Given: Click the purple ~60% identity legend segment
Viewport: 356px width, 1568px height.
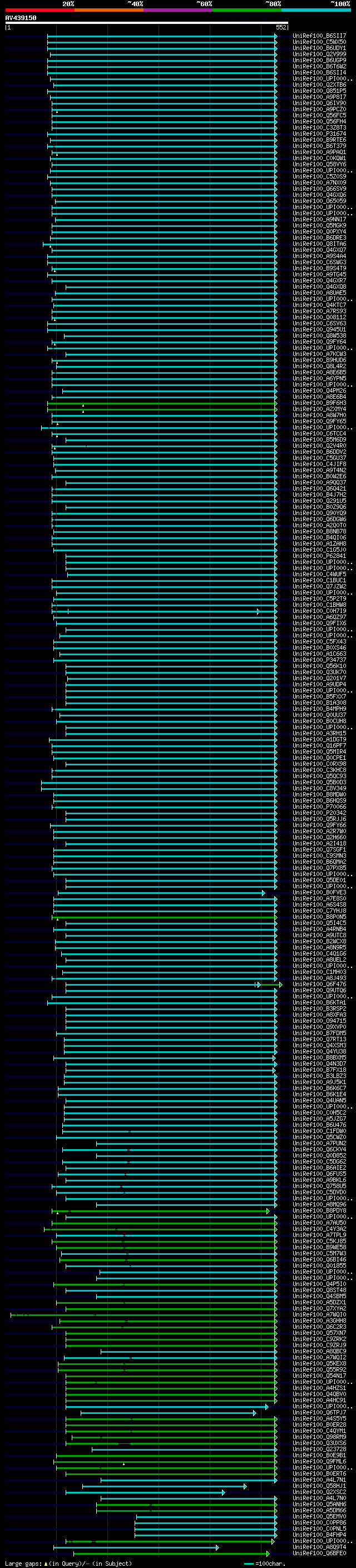Looking at the screenshot, I should (177, 10).
